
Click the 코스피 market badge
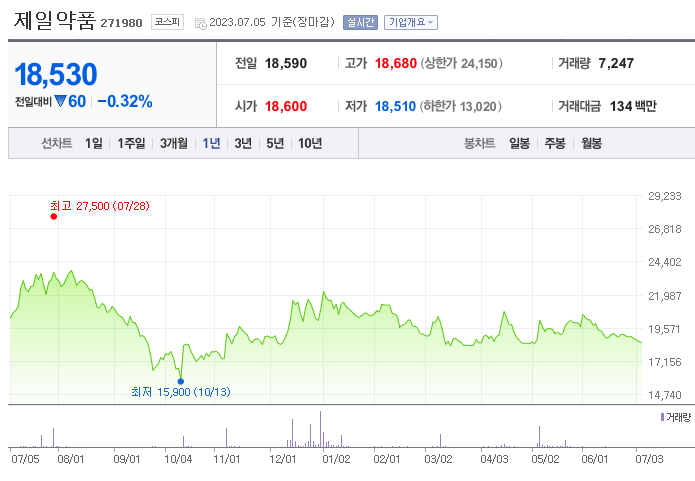coord(167,22)
